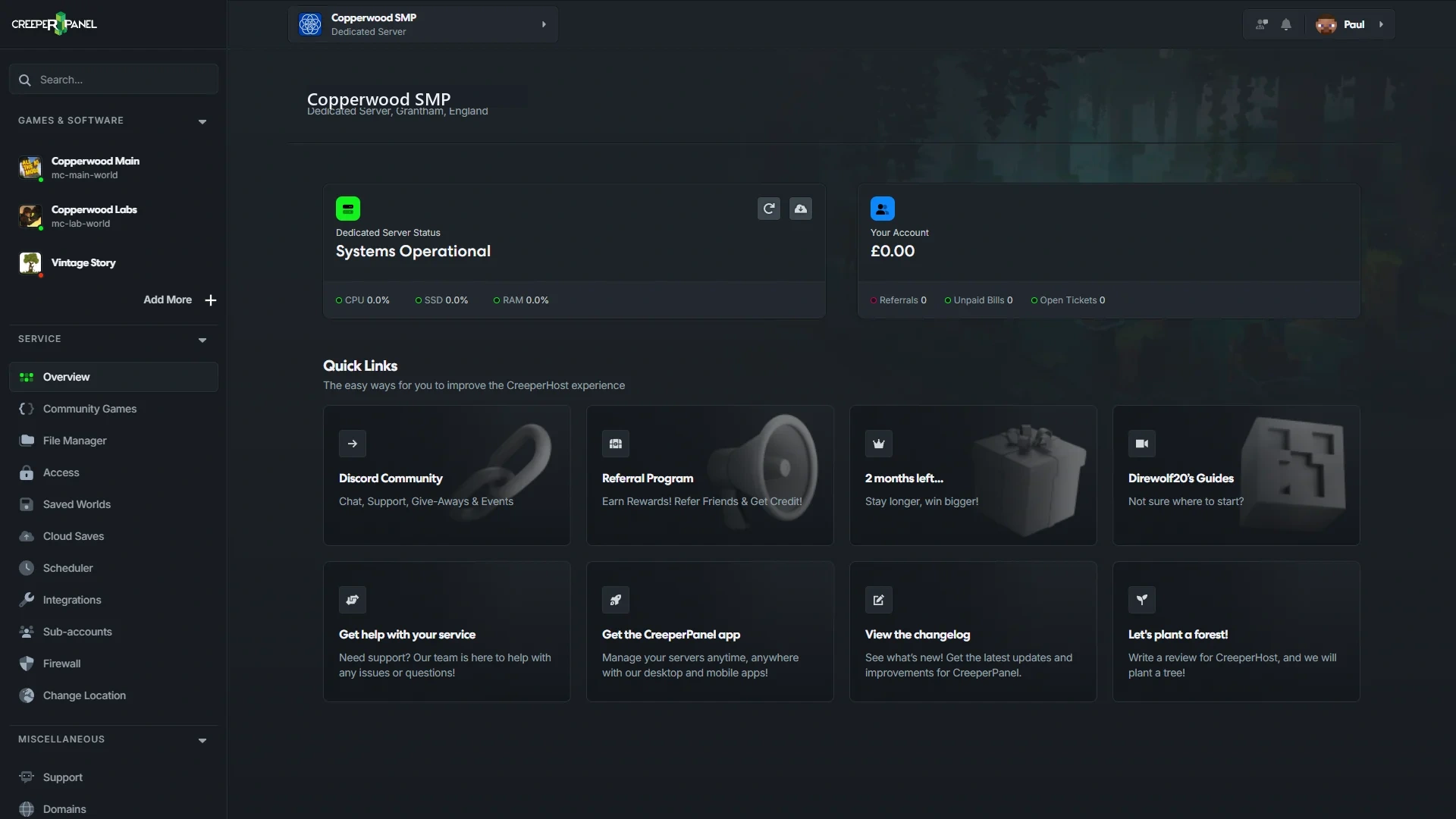This screenshot has height=819, width=1456.
Task: Click the Community Games brackets icon
Action: click(x=27, y=409)
